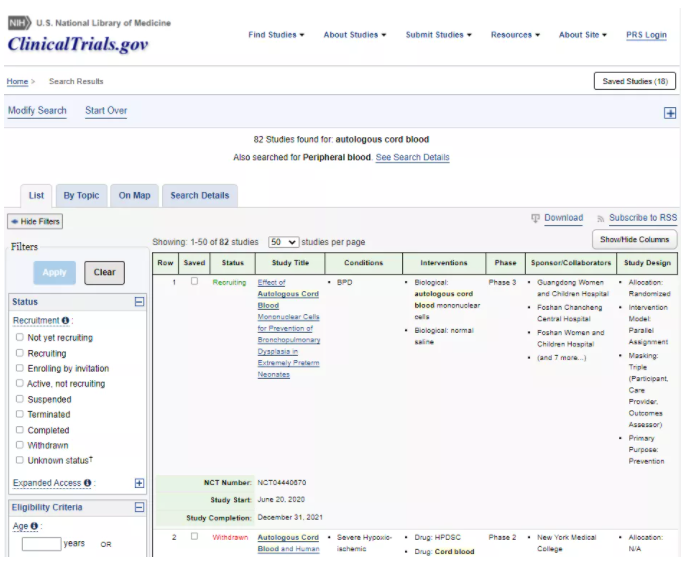
Task: Click the Recruitment label link
Action: (36, 321)
